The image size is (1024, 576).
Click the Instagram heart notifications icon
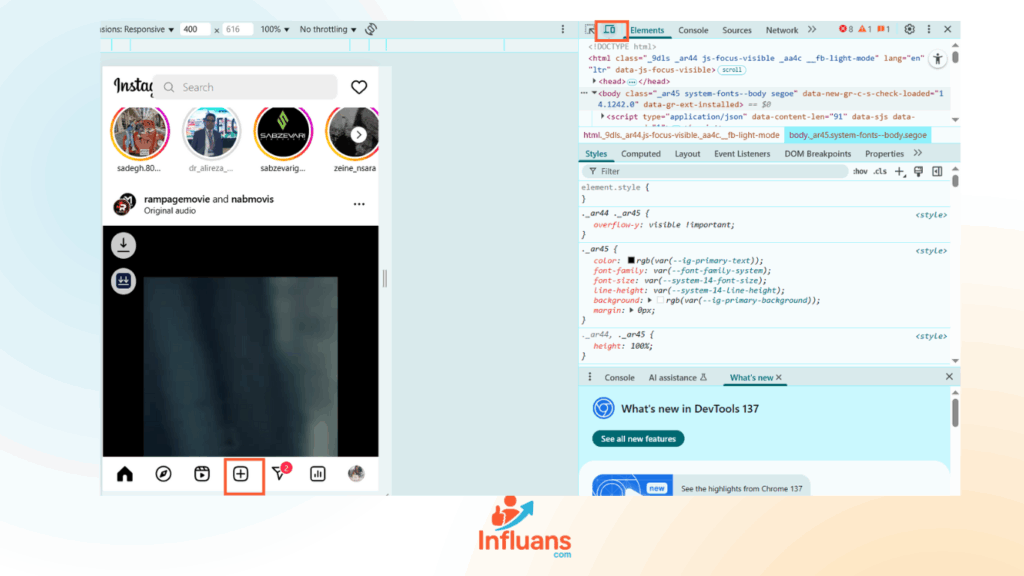pos(359,87)
